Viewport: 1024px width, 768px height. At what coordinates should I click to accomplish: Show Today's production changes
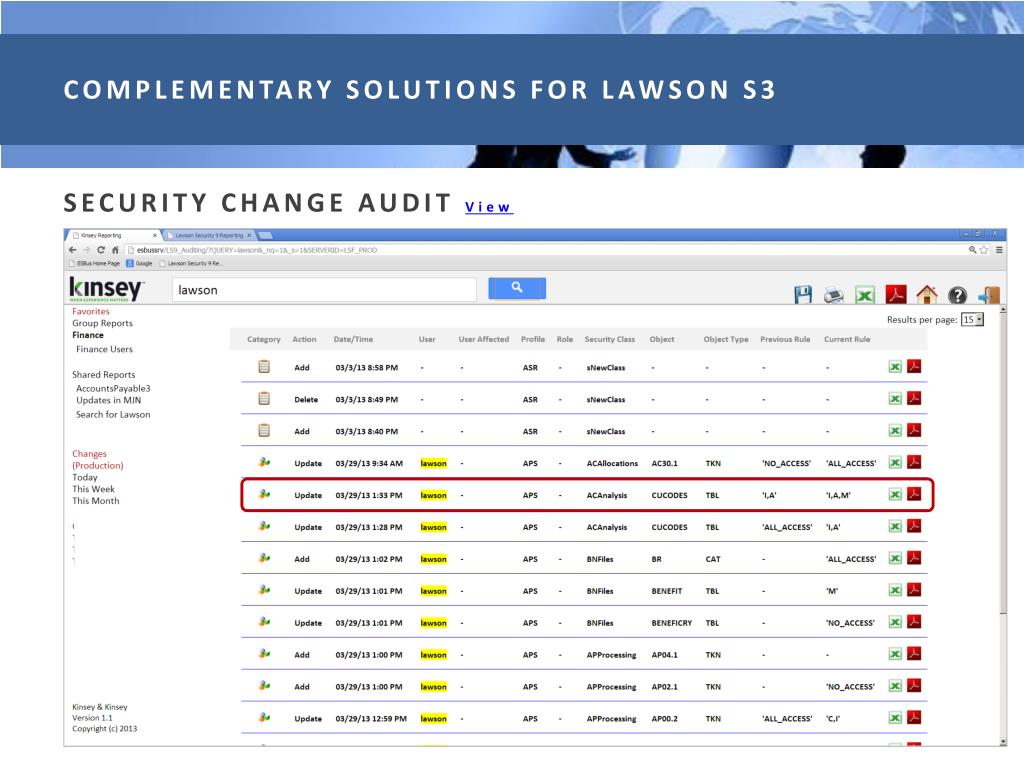[x=85, y=477]
